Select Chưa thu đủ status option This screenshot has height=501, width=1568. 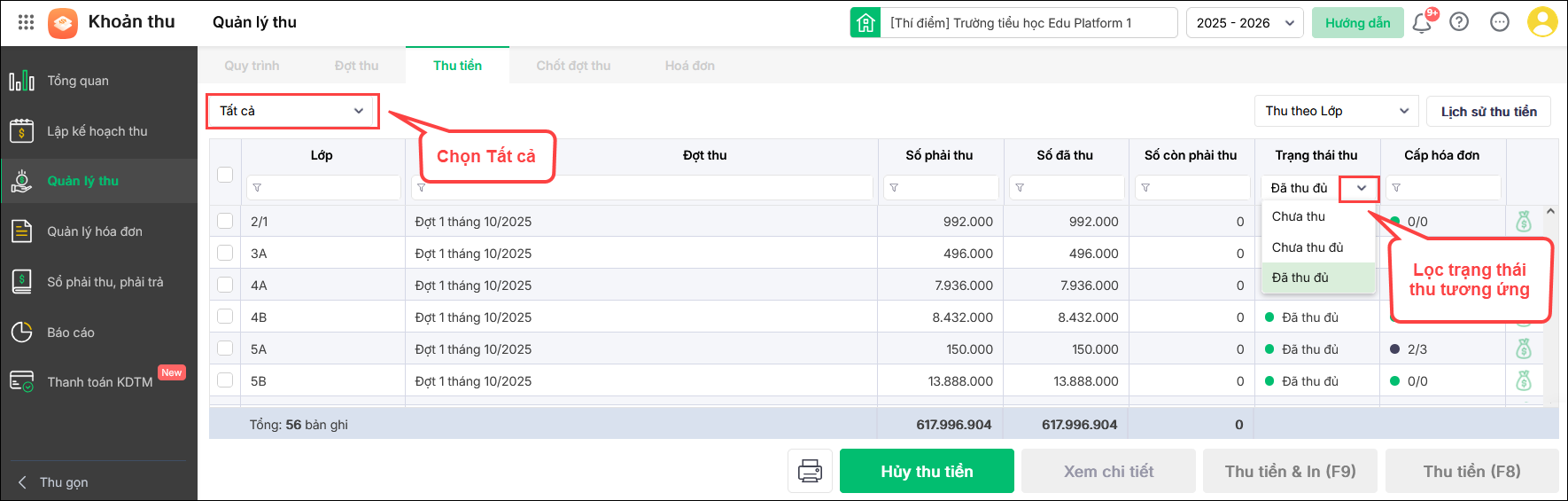[x=1308, y=247]
